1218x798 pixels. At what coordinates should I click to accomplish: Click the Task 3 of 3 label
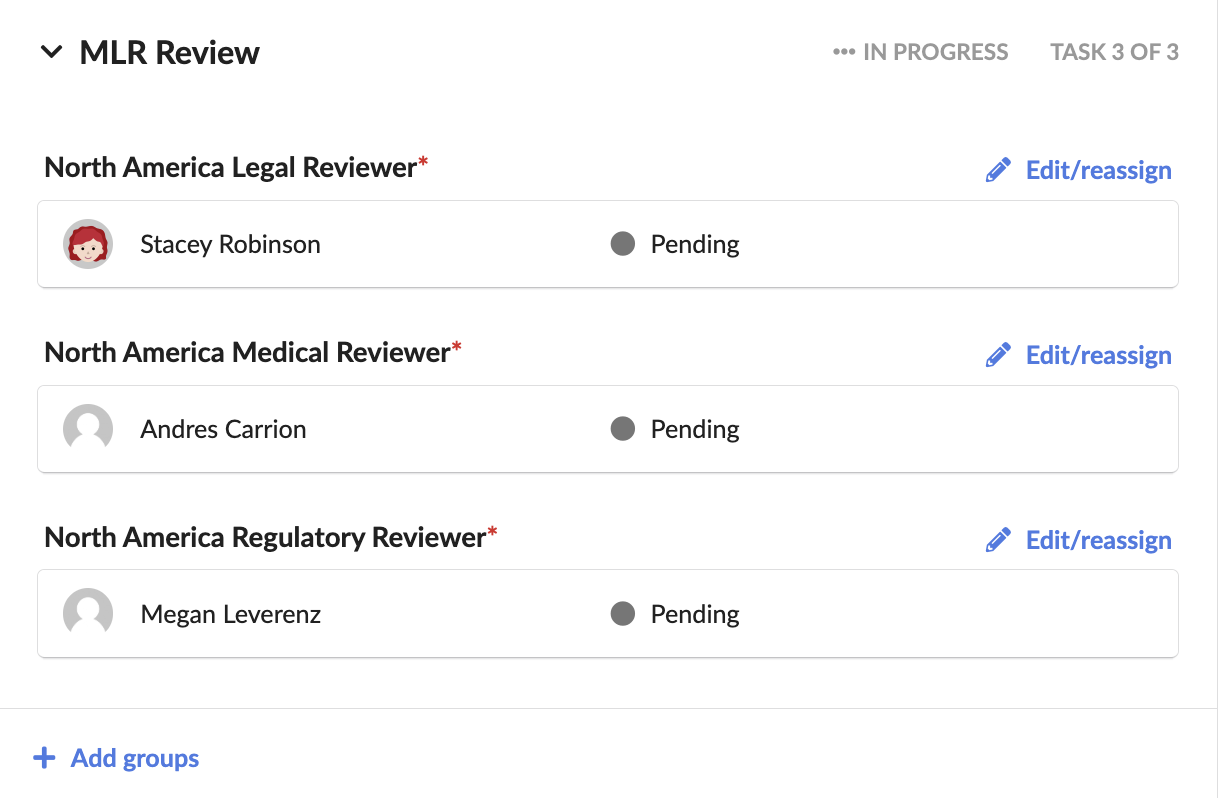click(x=1114, y=52)
